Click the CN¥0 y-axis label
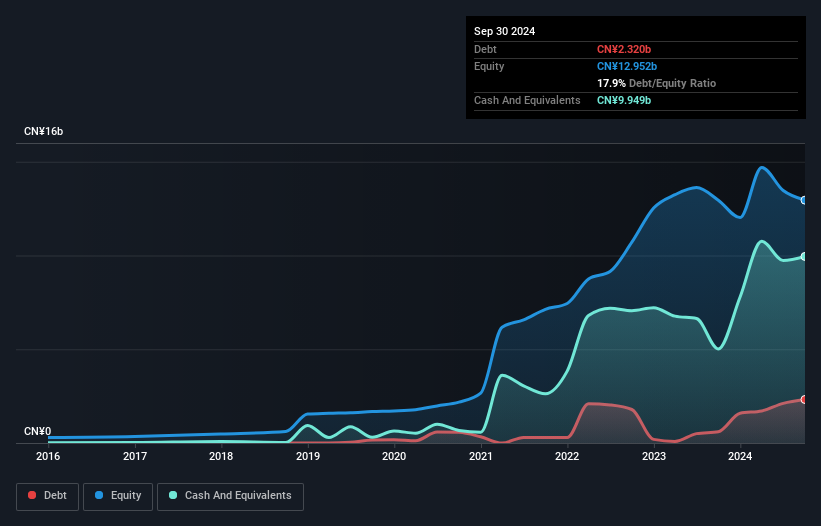The image size is (821, 526). 38,431
